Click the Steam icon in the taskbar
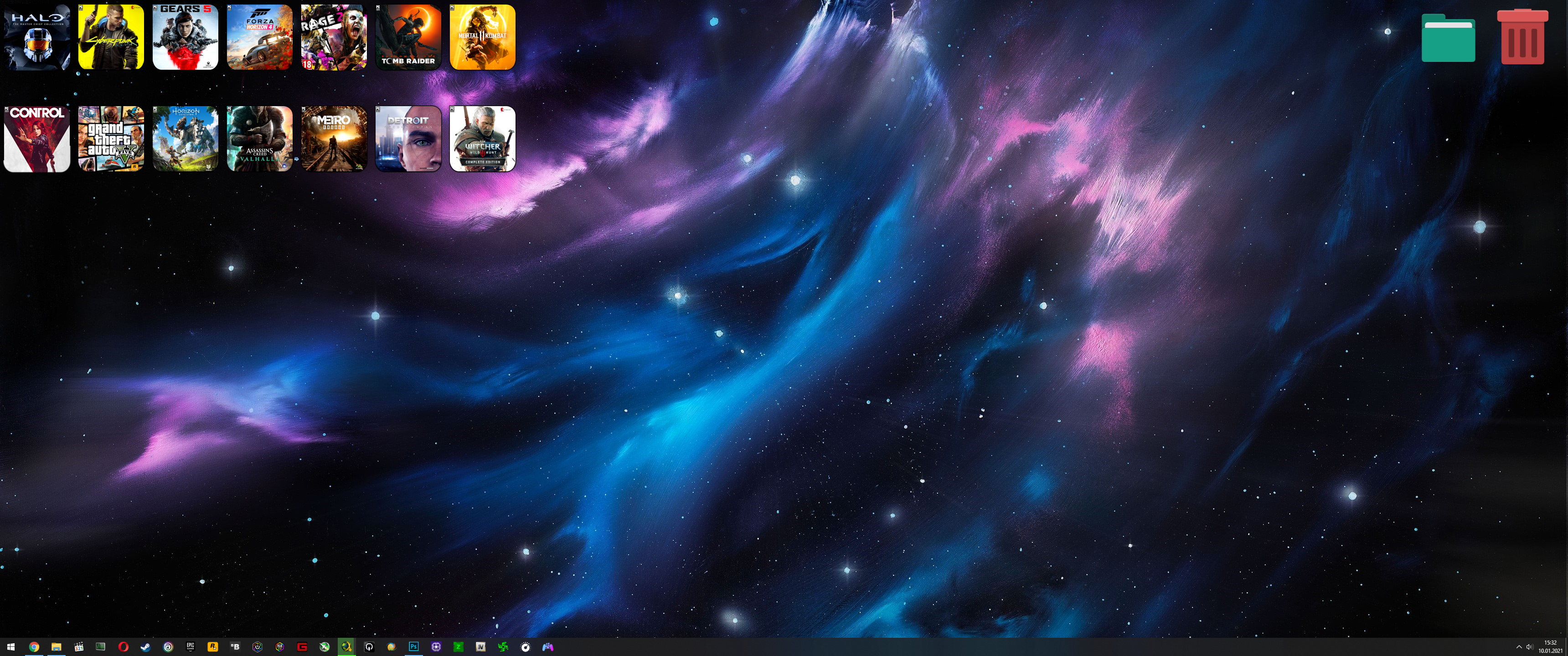 (145, 647)
